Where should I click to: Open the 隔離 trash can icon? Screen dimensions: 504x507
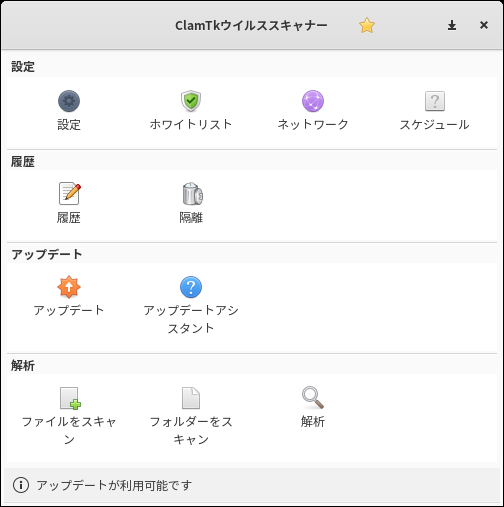(x=192, y=193)
